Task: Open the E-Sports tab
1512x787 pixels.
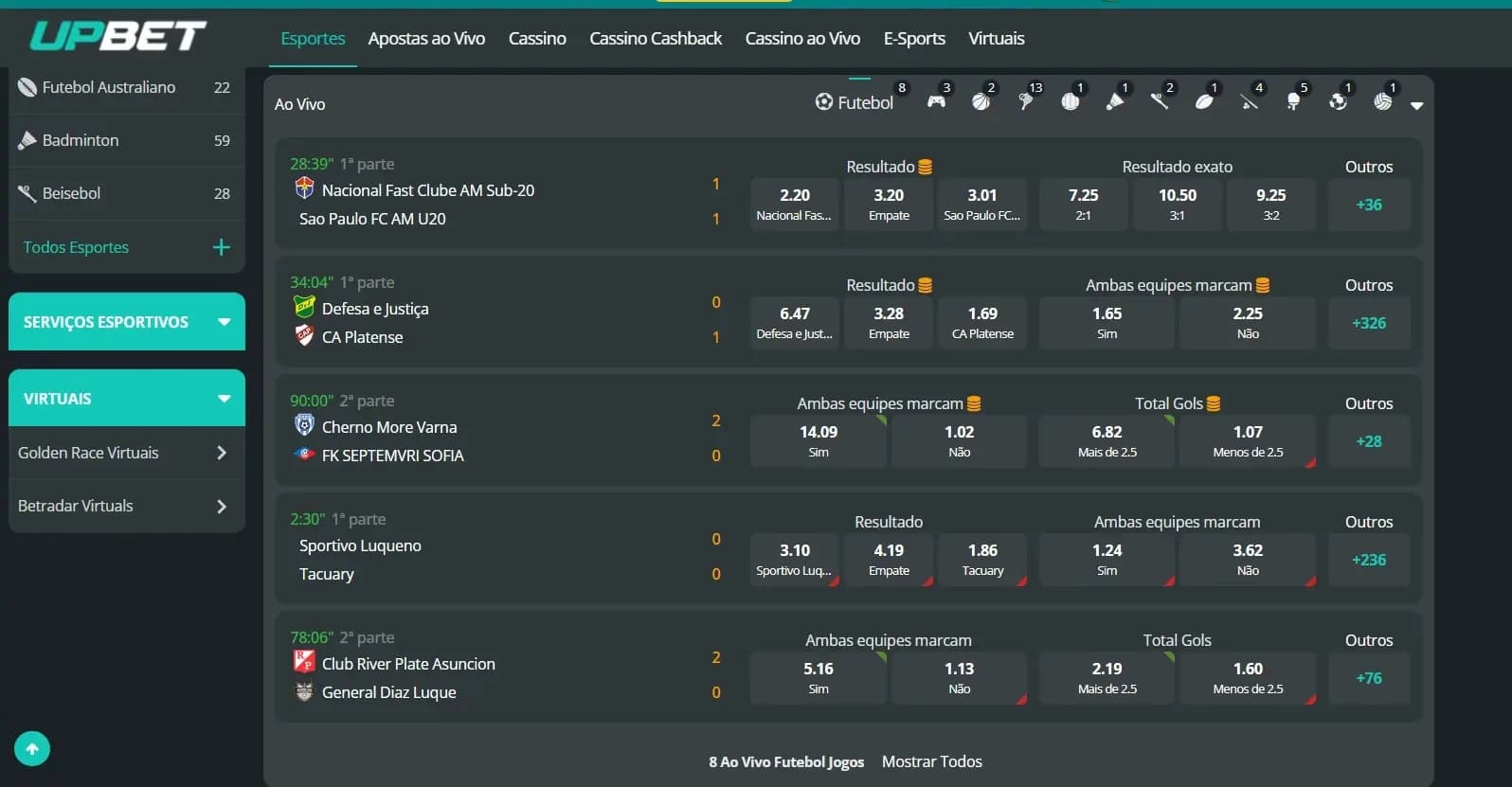Action: click(914, 38)
